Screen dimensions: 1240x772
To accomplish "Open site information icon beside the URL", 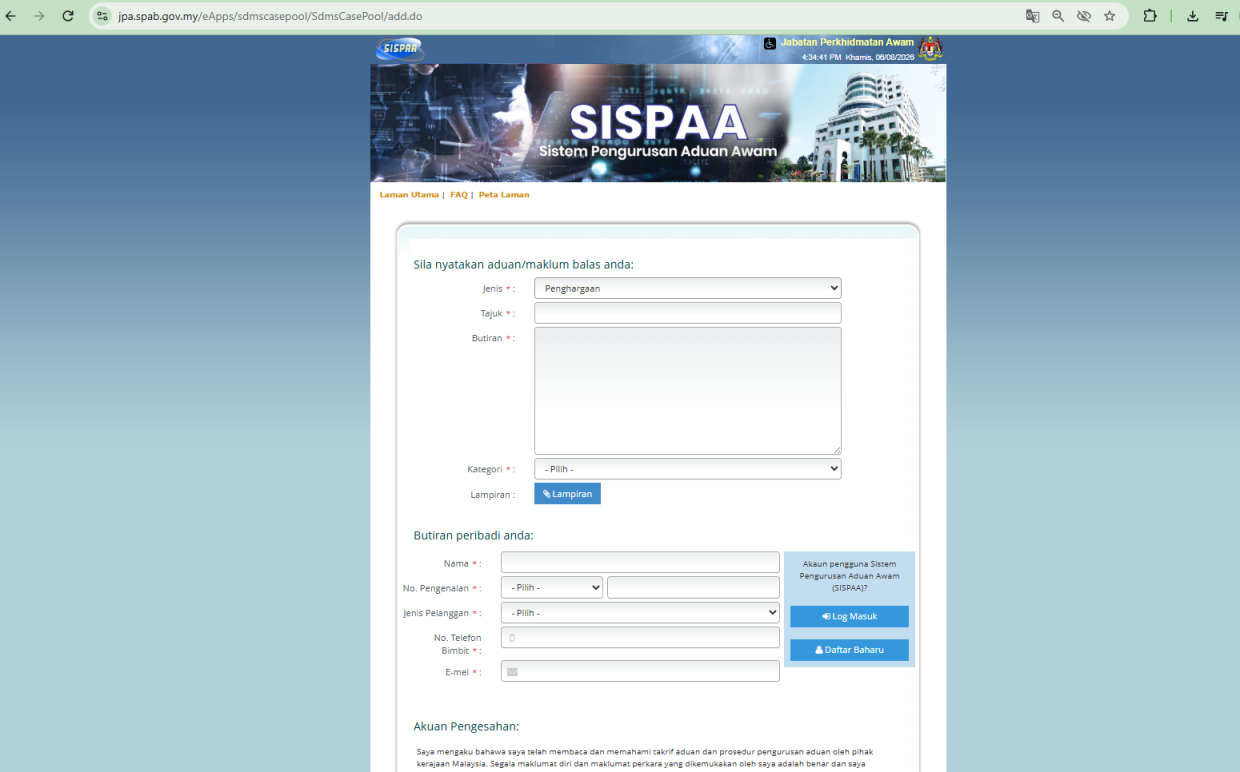I will coord(102,16).
